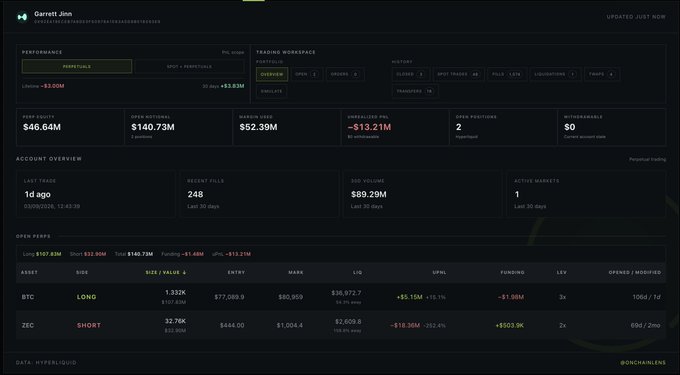Click the Lifetime −$3.00M value

coord(52,86)
